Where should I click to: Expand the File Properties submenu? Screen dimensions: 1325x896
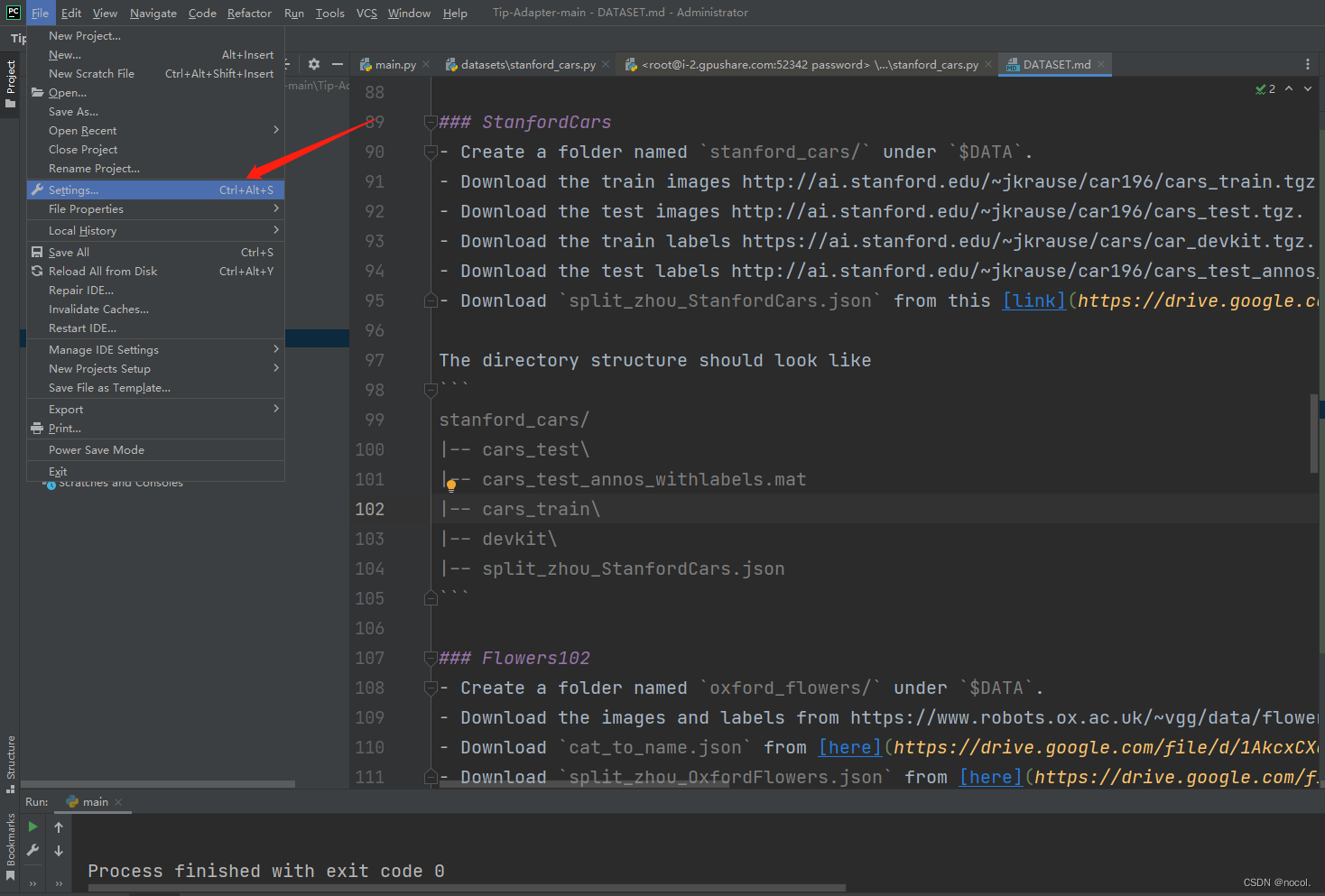pos(155,209)
